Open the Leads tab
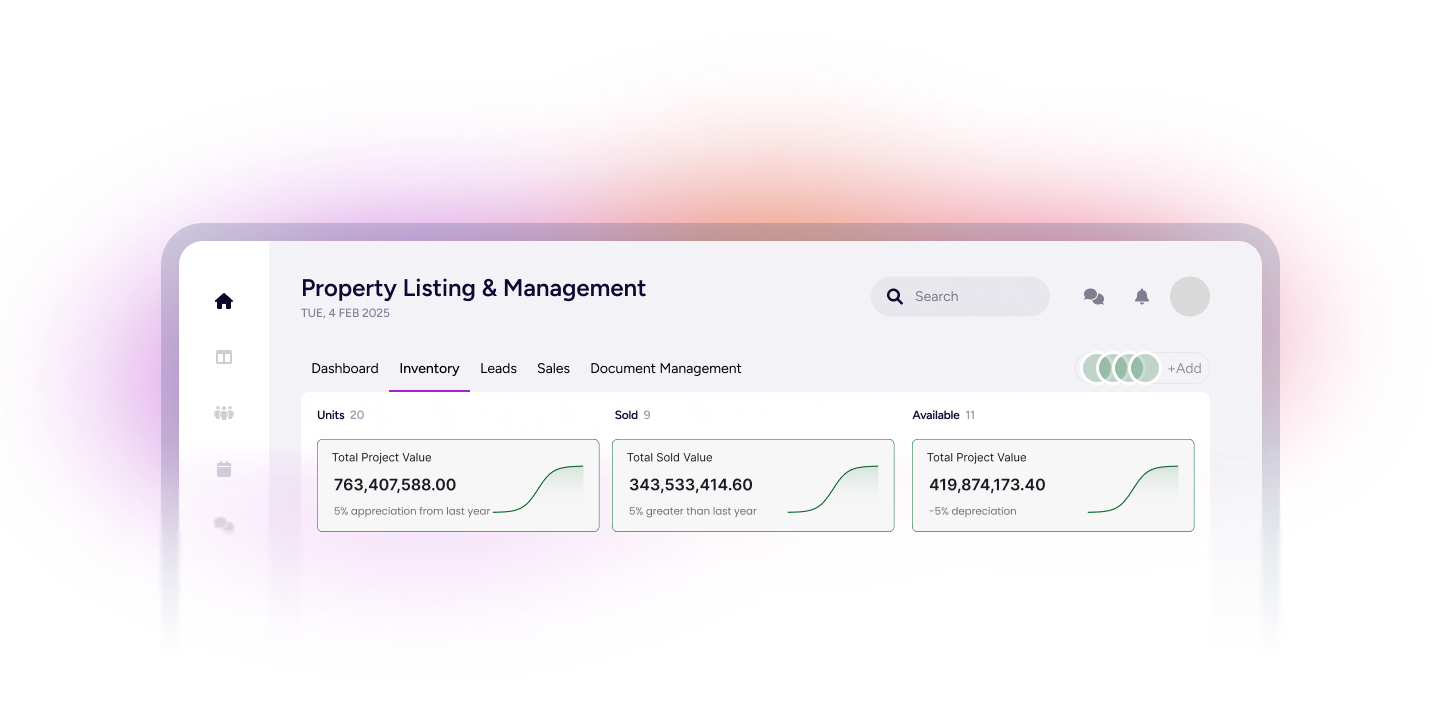This screenshot has height=718, width=1440. click(x=498, y=368)
